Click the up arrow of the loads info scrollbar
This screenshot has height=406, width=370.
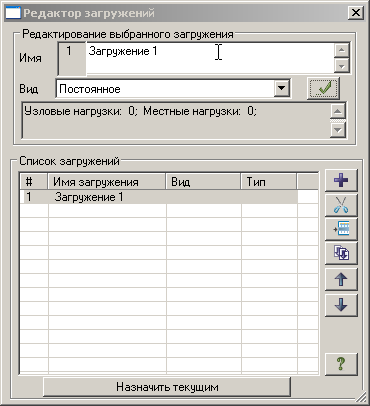(338, 111)
